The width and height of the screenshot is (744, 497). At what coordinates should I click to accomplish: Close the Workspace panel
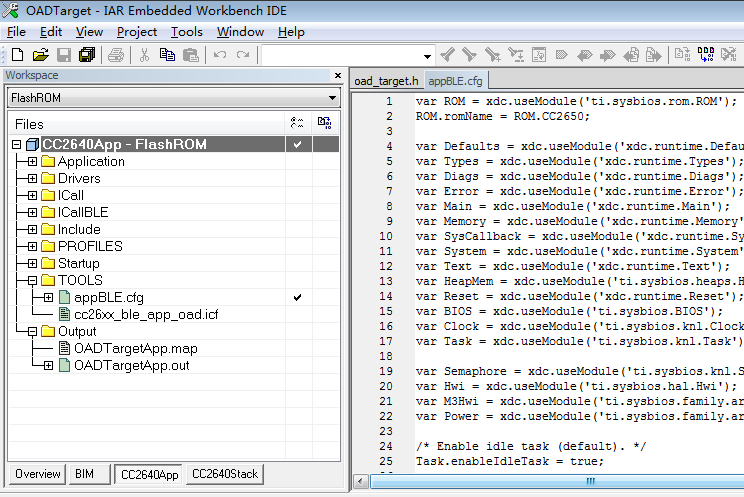click(x=338, y=75)
